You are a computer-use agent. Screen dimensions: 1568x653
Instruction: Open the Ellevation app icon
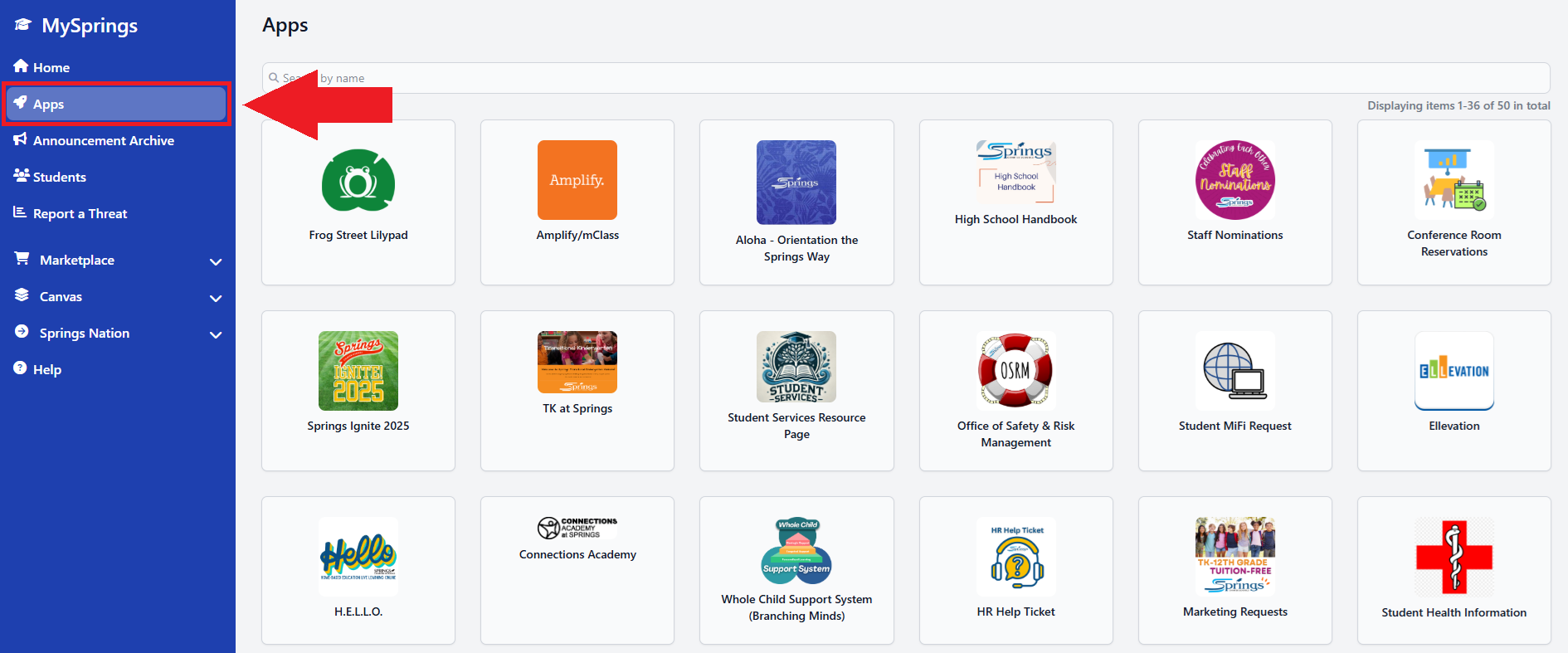[x=1454, y=370]
